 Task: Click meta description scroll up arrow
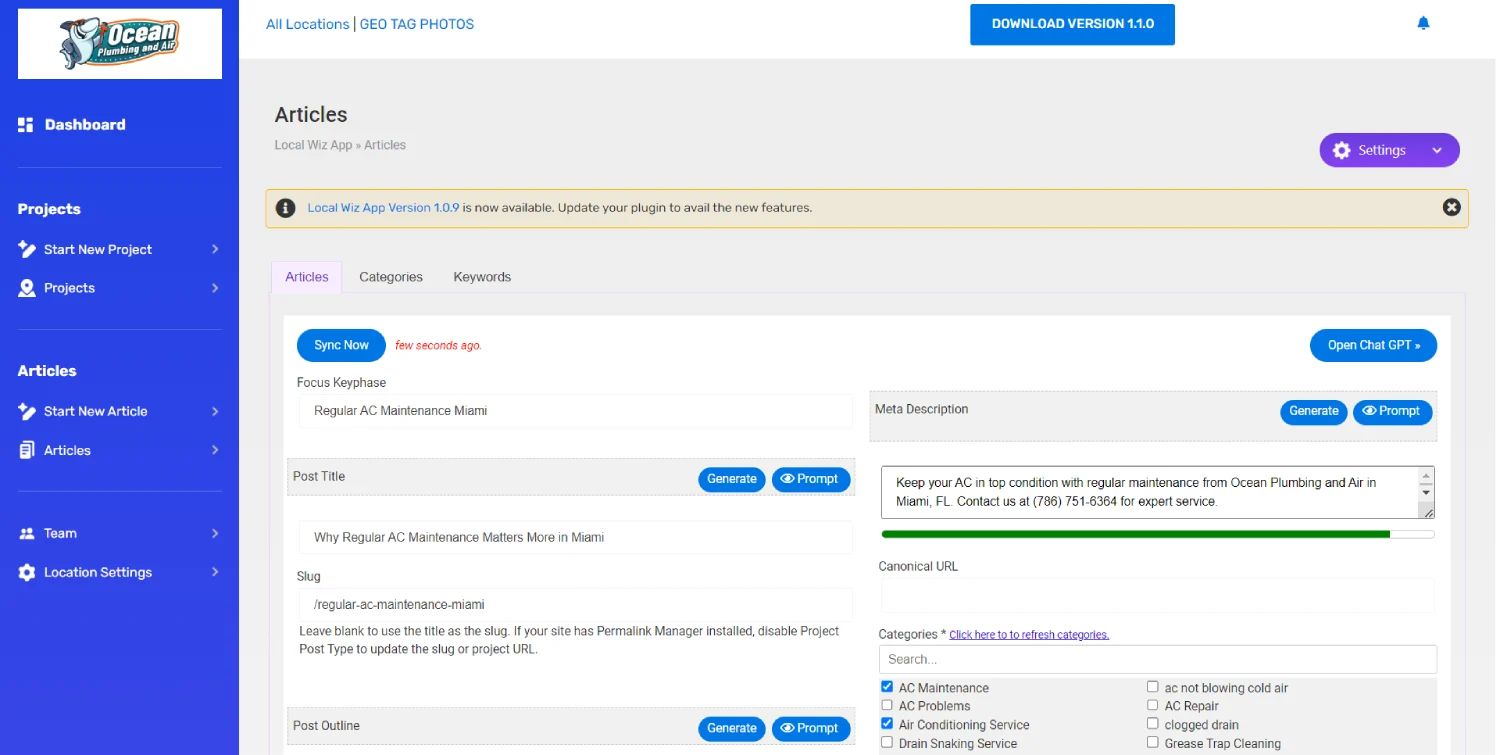click(x=1427, y=476)
